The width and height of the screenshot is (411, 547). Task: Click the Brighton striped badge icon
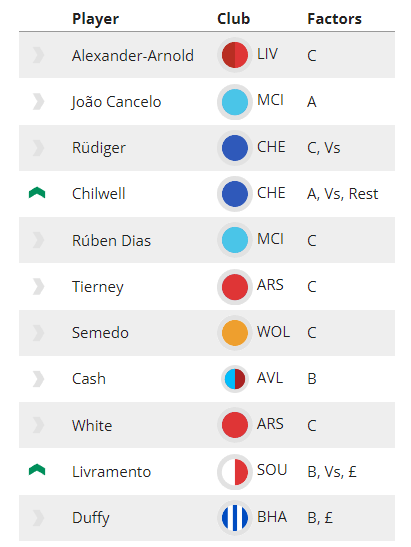[235, 517]
